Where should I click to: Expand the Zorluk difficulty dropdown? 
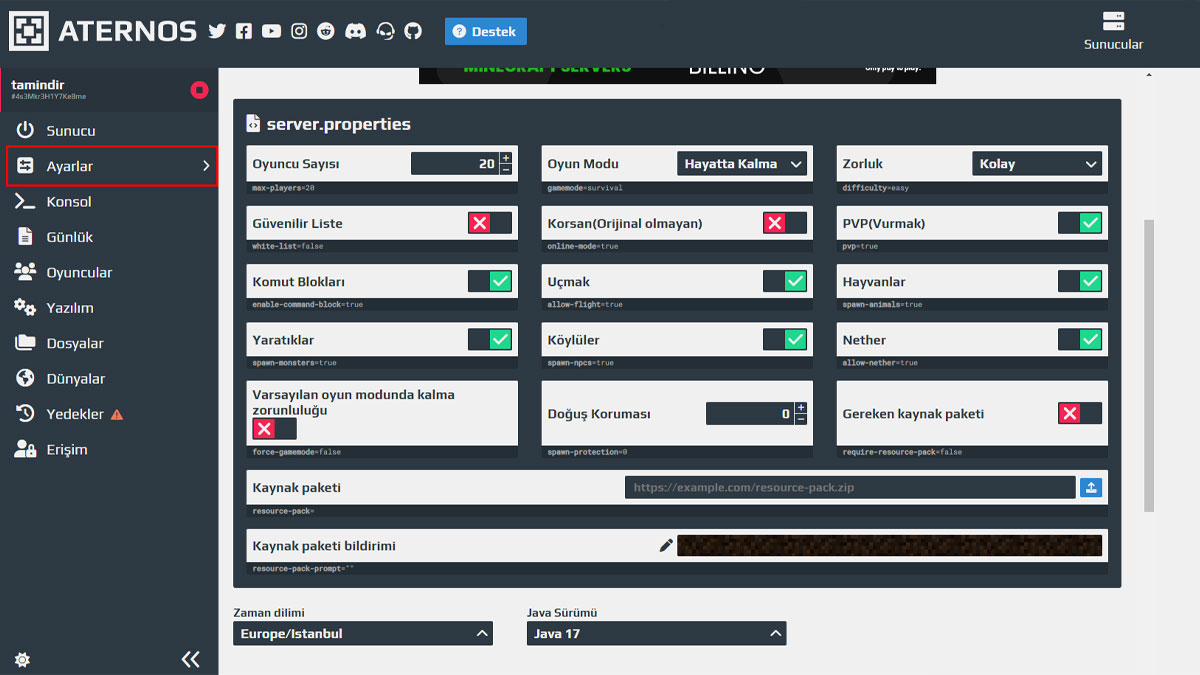coord(1037,164)
